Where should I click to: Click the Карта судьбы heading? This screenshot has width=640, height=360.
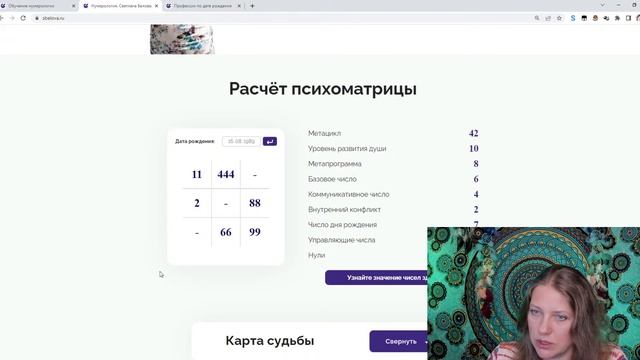pyautogui.click(x=270, y=341)
